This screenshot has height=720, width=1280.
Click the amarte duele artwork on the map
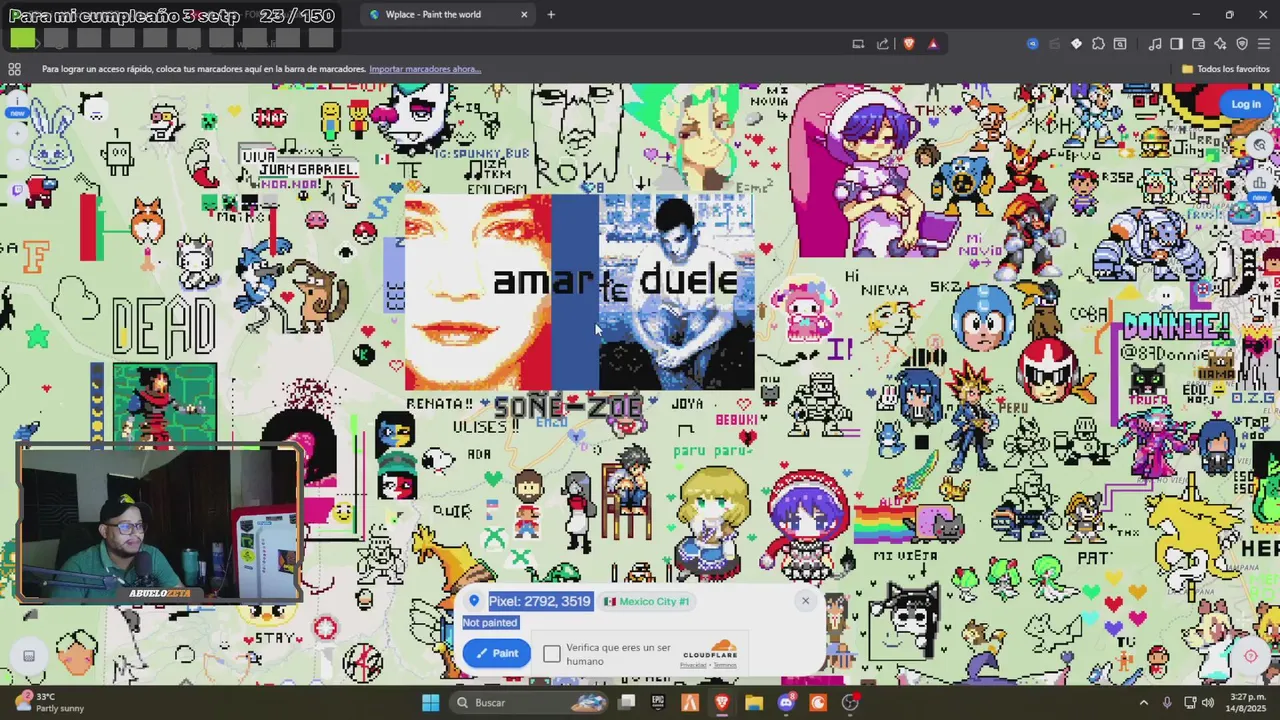click(579, 291)
